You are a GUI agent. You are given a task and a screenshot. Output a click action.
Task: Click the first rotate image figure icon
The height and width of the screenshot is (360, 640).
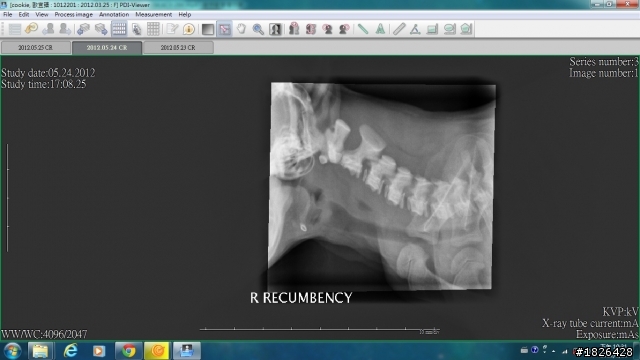pyautogui.click(x=294, y=29)
